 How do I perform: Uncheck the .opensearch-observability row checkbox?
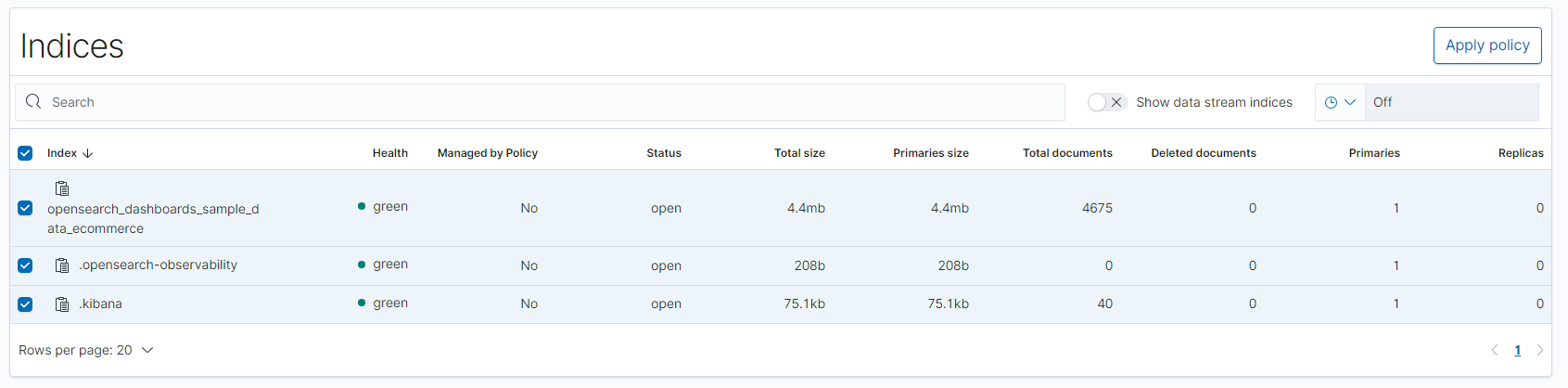tap(25, 265)
